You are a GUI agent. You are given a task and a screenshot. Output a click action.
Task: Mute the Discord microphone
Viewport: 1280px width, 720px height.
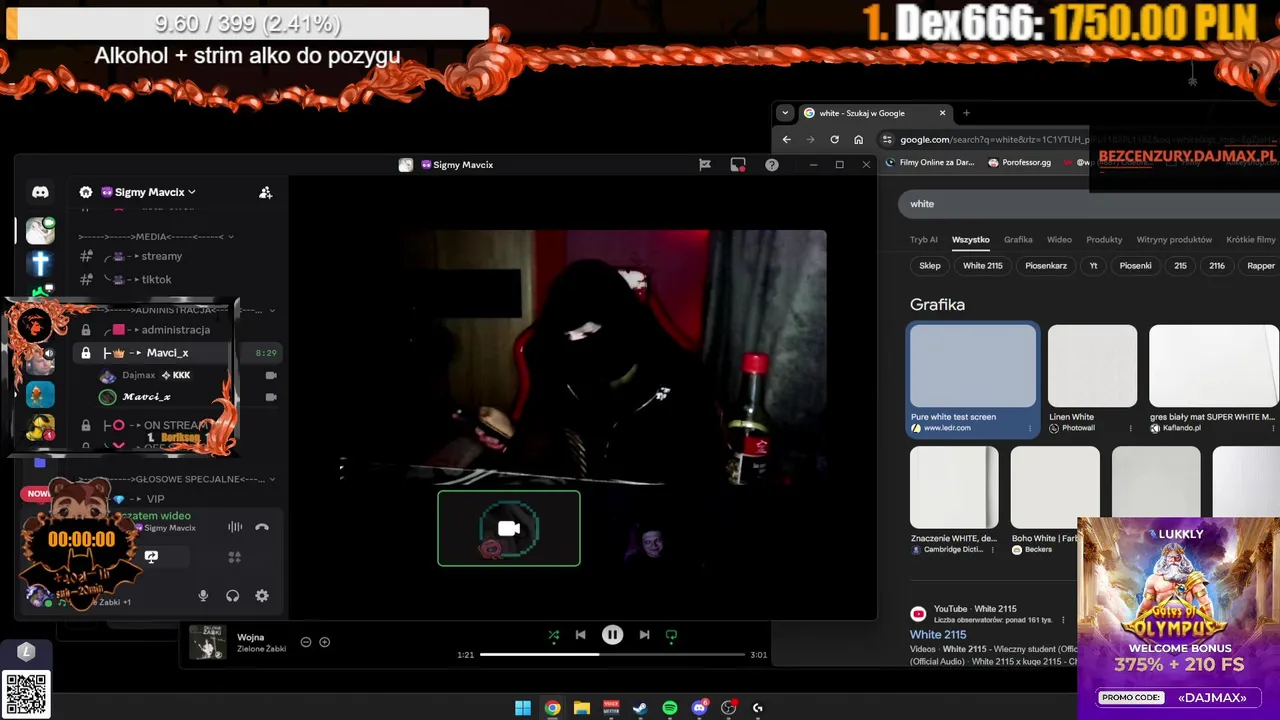tap(203, 596)
